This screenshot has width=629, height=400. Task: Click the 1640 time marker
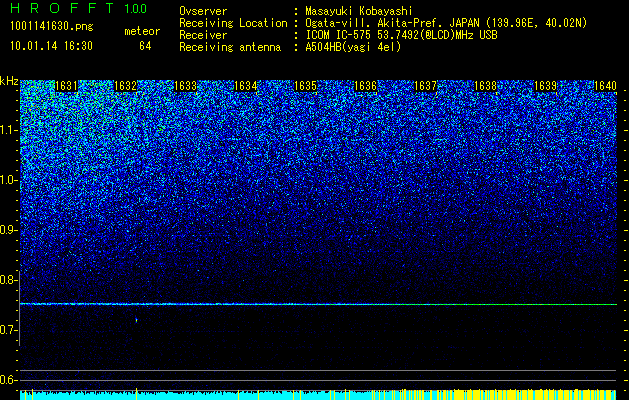tap(605, 86)
